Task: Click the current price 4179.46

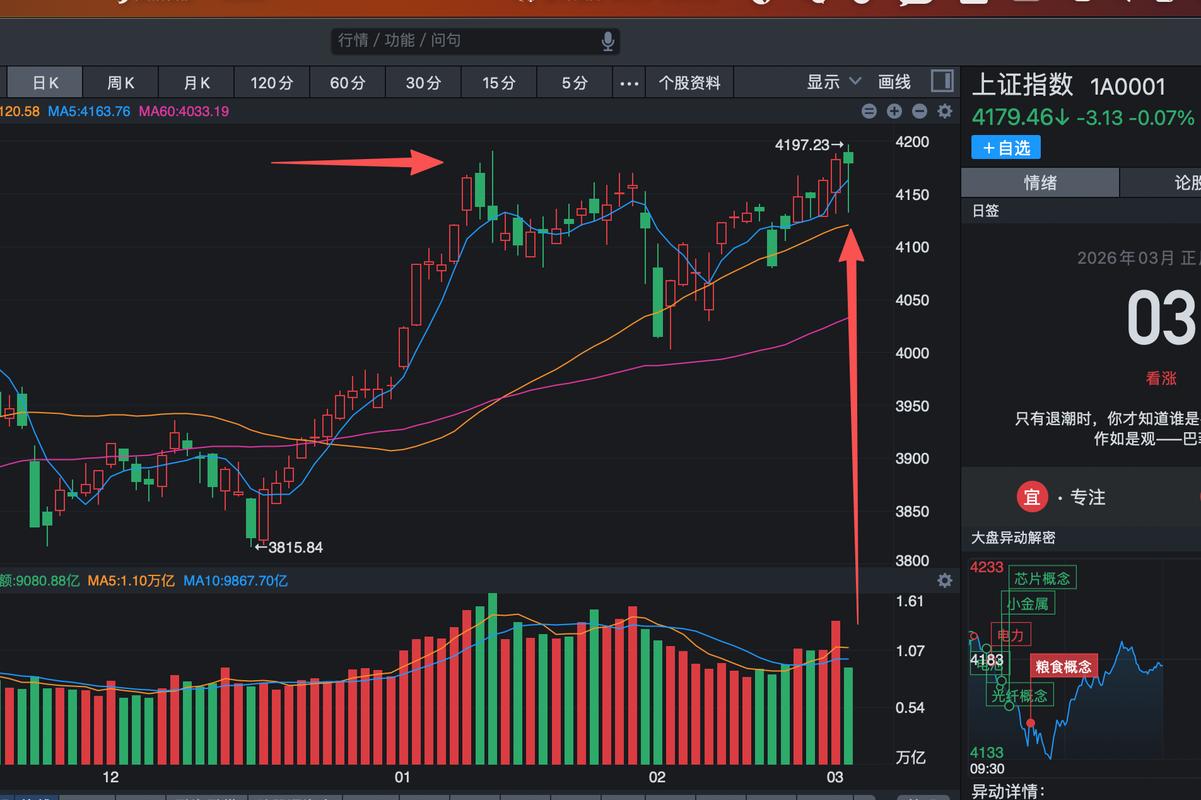Action: click(x=1013, y=117)
